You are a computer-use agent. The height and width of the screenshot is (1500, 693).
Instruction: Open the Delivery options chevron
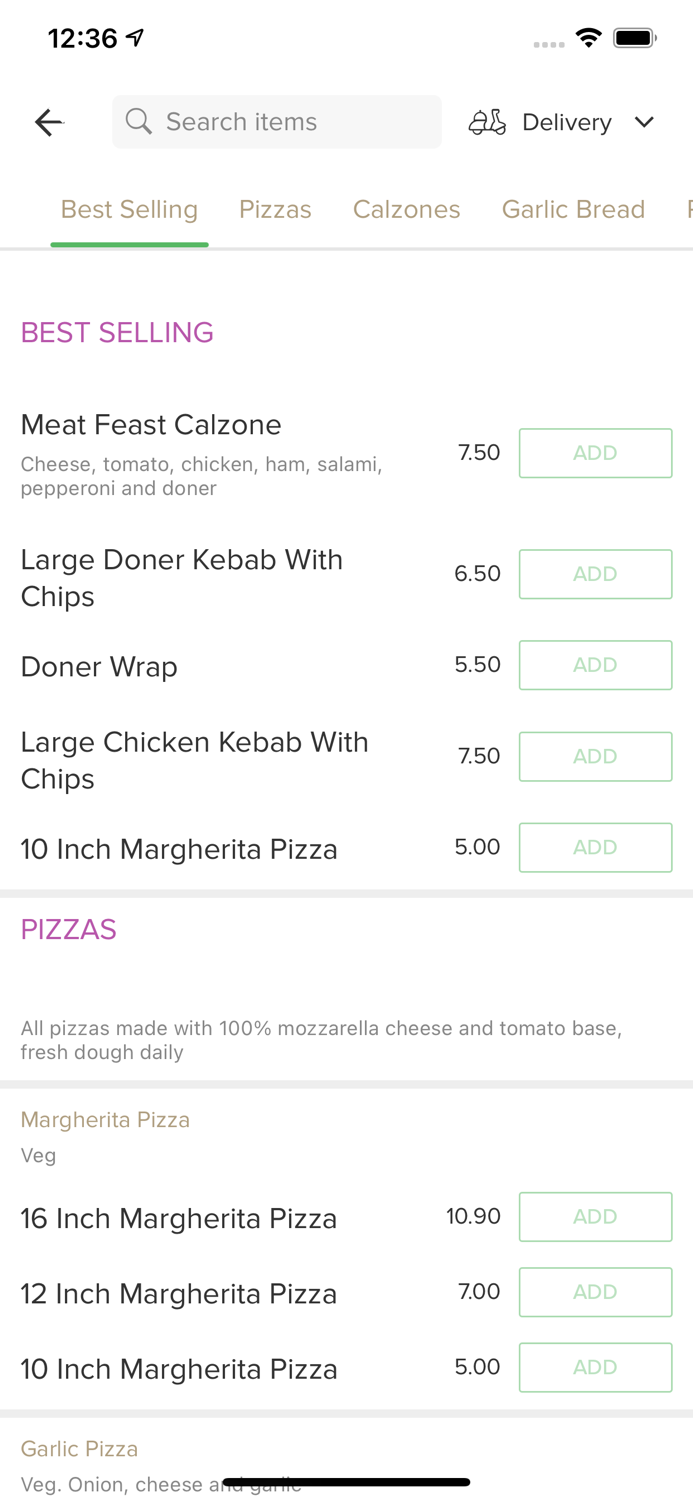pyautogui.click(x=645, y=122)
